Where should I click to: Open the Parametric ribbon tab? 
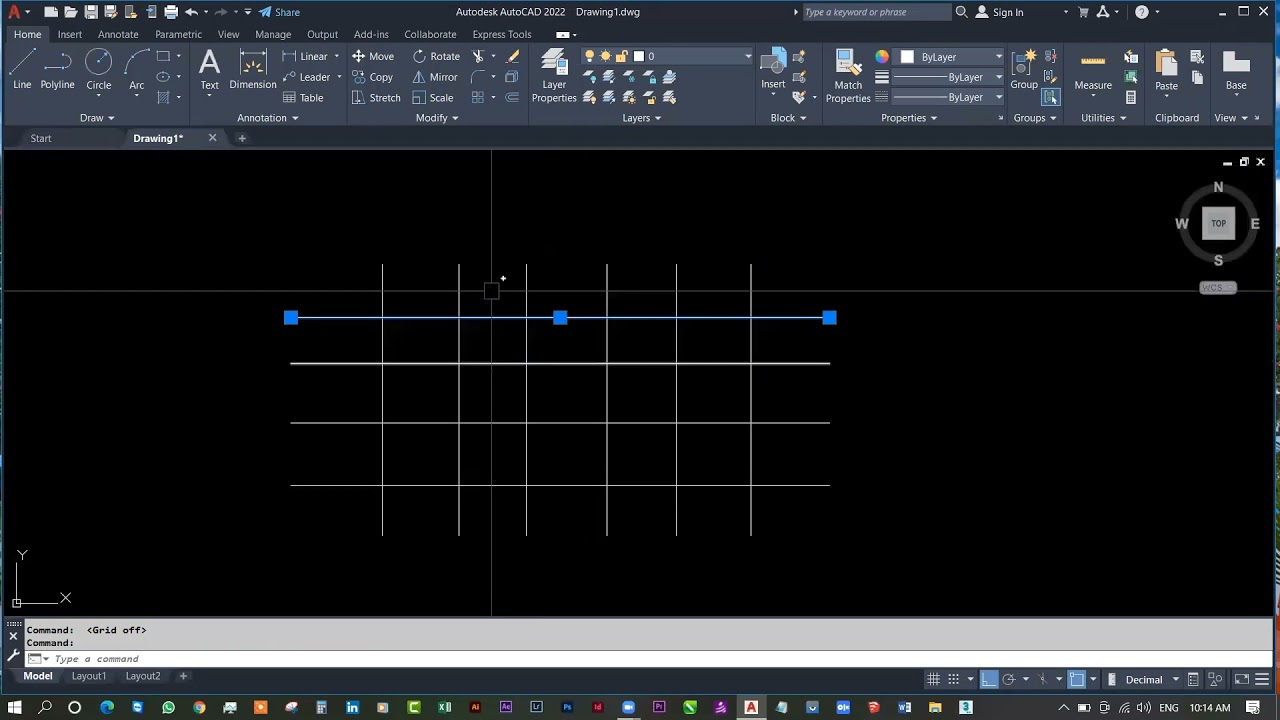tap(178, 34)
